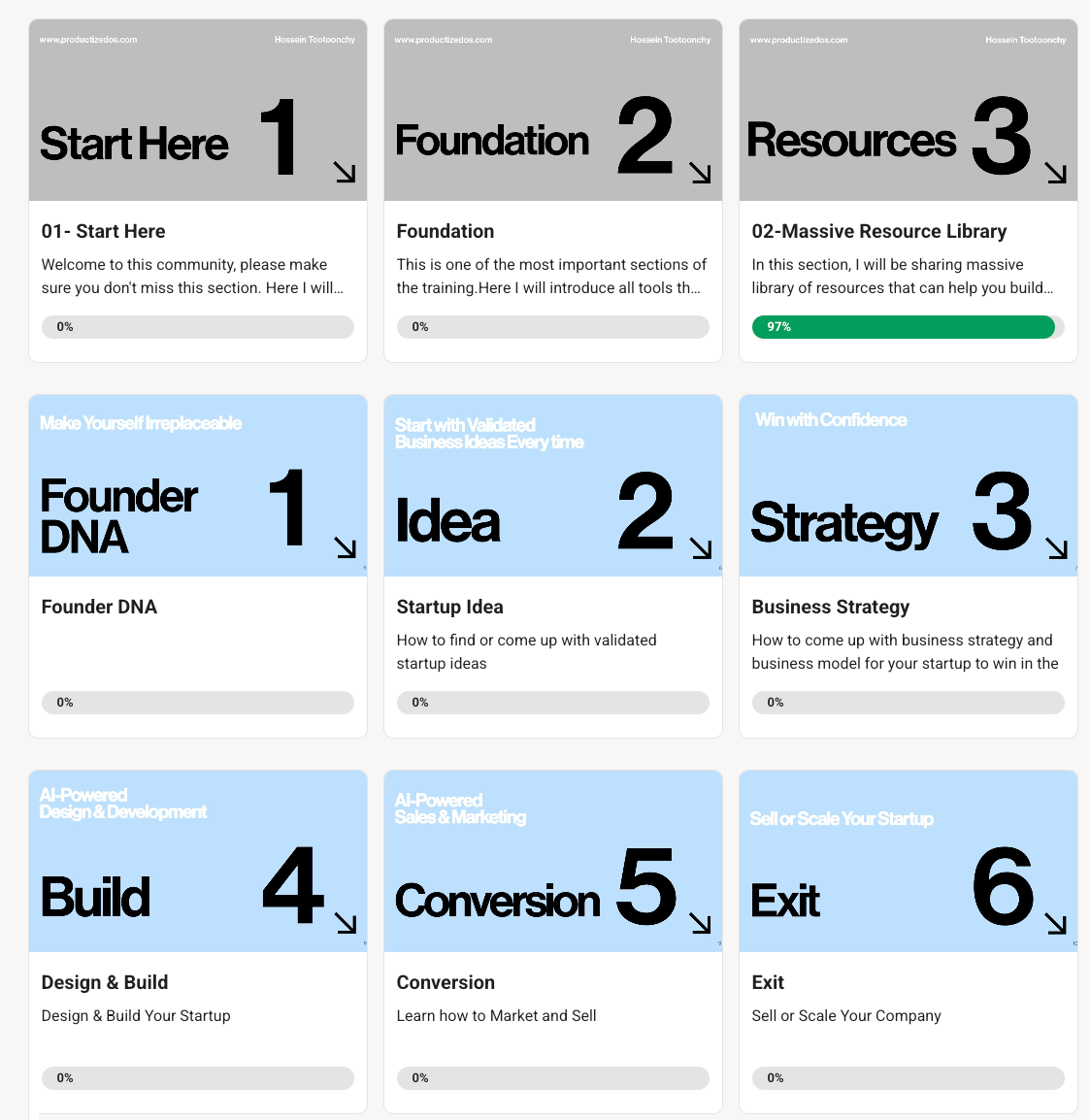Click www.productizedos.com text on Start Here banner
This screenshot has width=1090, height=1120.
click(x=88, y=40)
